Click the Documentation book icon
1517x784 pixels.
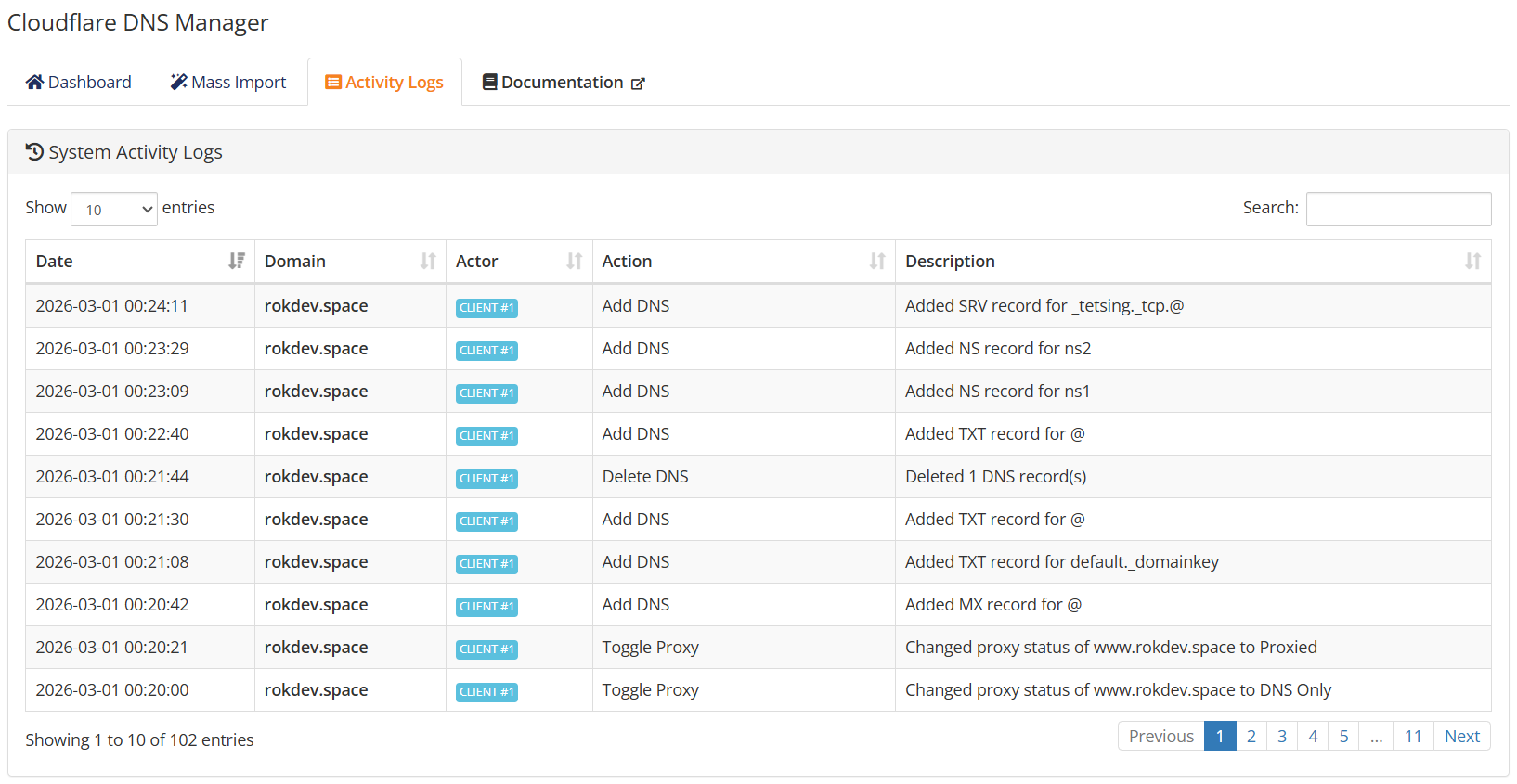pyautogui.click(x=489, y=82)
